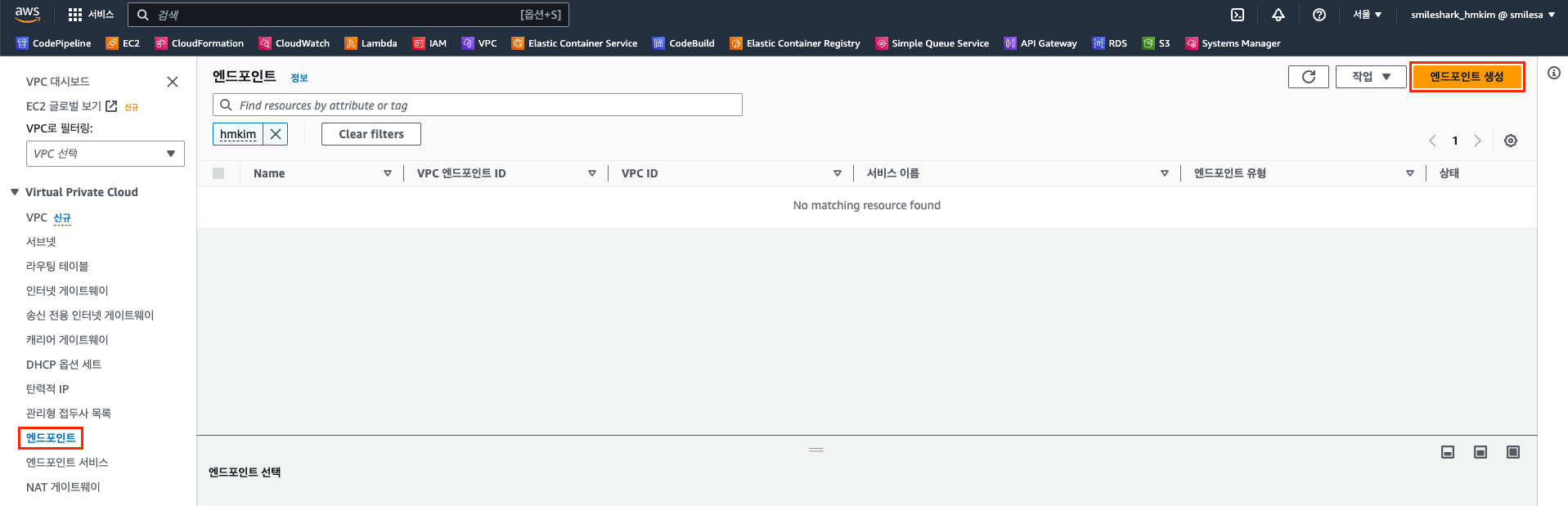Screen dimensions: 1568x506
Task: Open the notifications bell
Action: [x=1278, y=15]
